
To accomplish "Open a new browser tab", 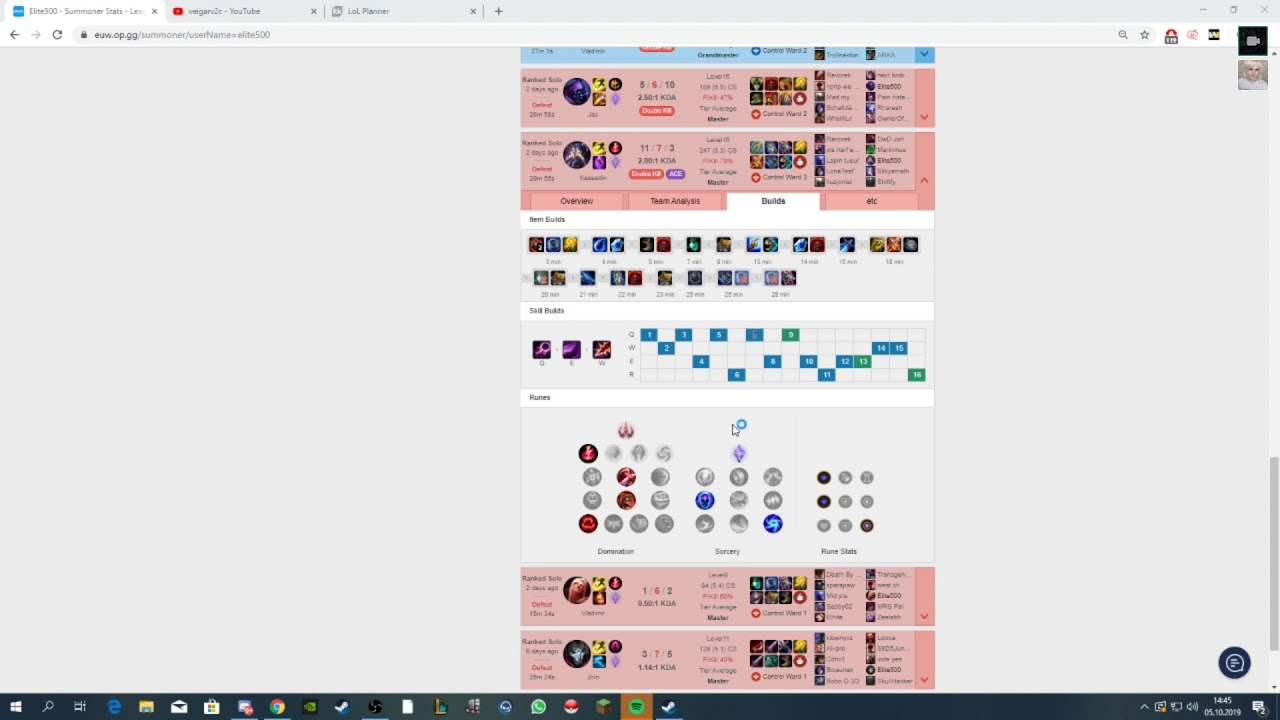I will pyautogui.click(x=498, y=11).
